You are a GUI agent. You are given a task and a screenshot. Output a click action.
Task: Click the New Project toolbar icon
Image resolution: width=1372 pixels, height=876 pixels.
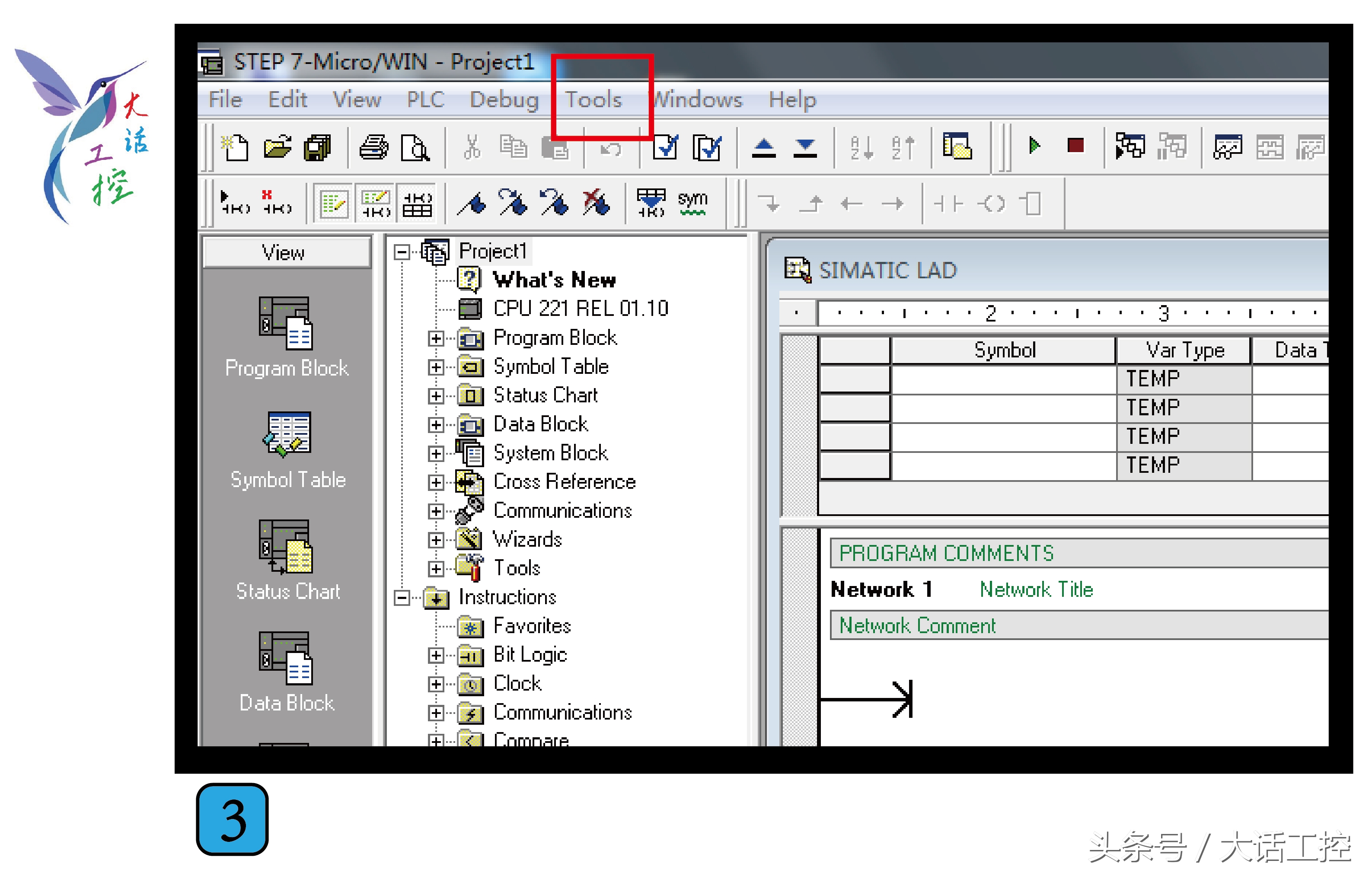(x=235, y=147)
